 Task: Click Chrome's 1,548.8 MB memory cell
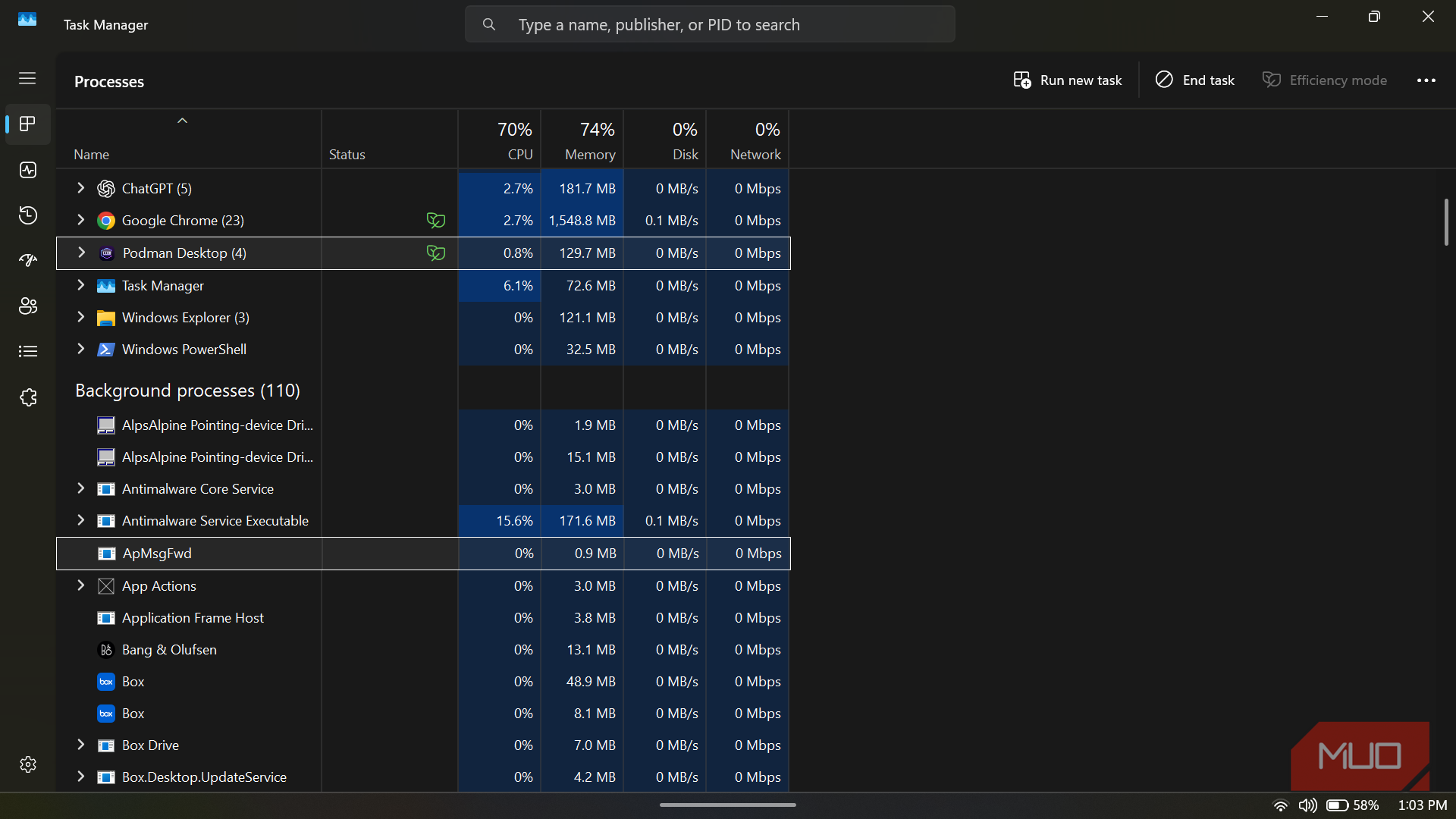point(582,221)
